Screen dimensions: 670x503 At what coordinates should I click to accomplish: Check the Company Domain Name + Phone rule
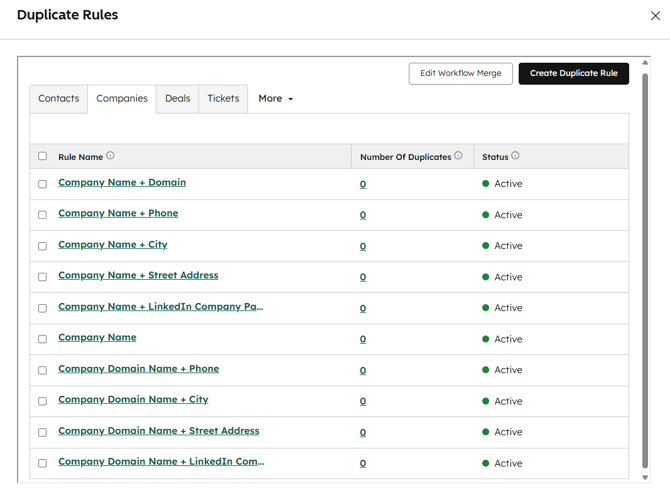point(42,370)
